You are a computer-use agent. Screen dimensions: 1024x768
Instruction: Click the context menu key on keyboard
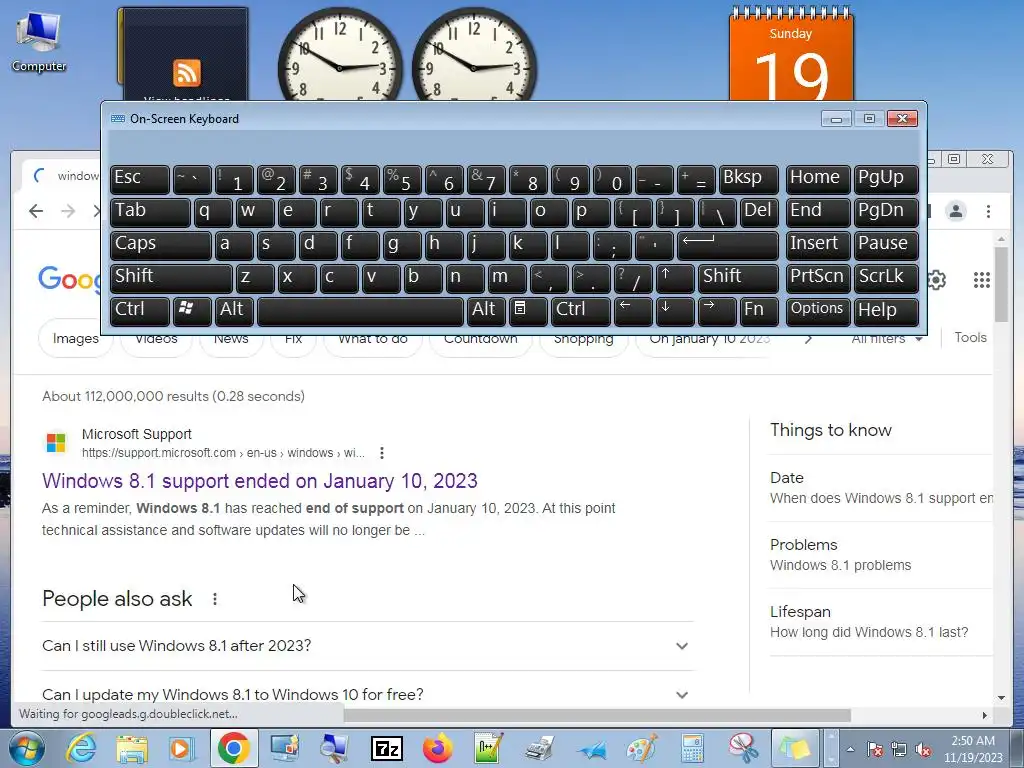tap(528, 310)
